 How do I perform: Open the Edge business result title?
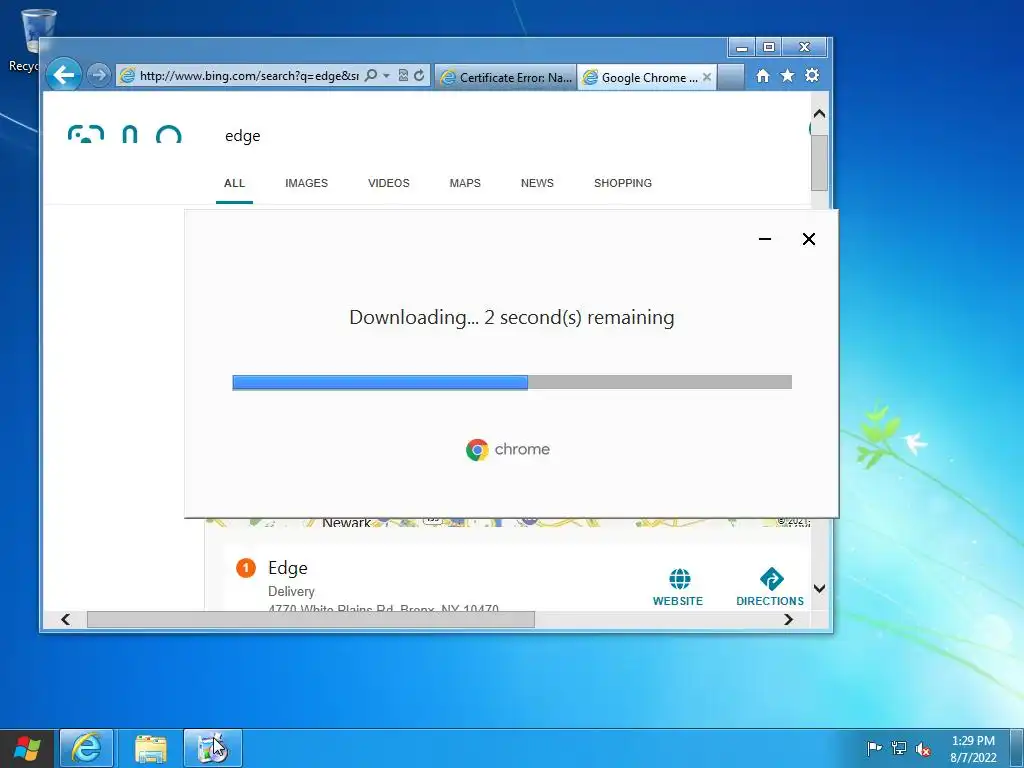(287, 568)
